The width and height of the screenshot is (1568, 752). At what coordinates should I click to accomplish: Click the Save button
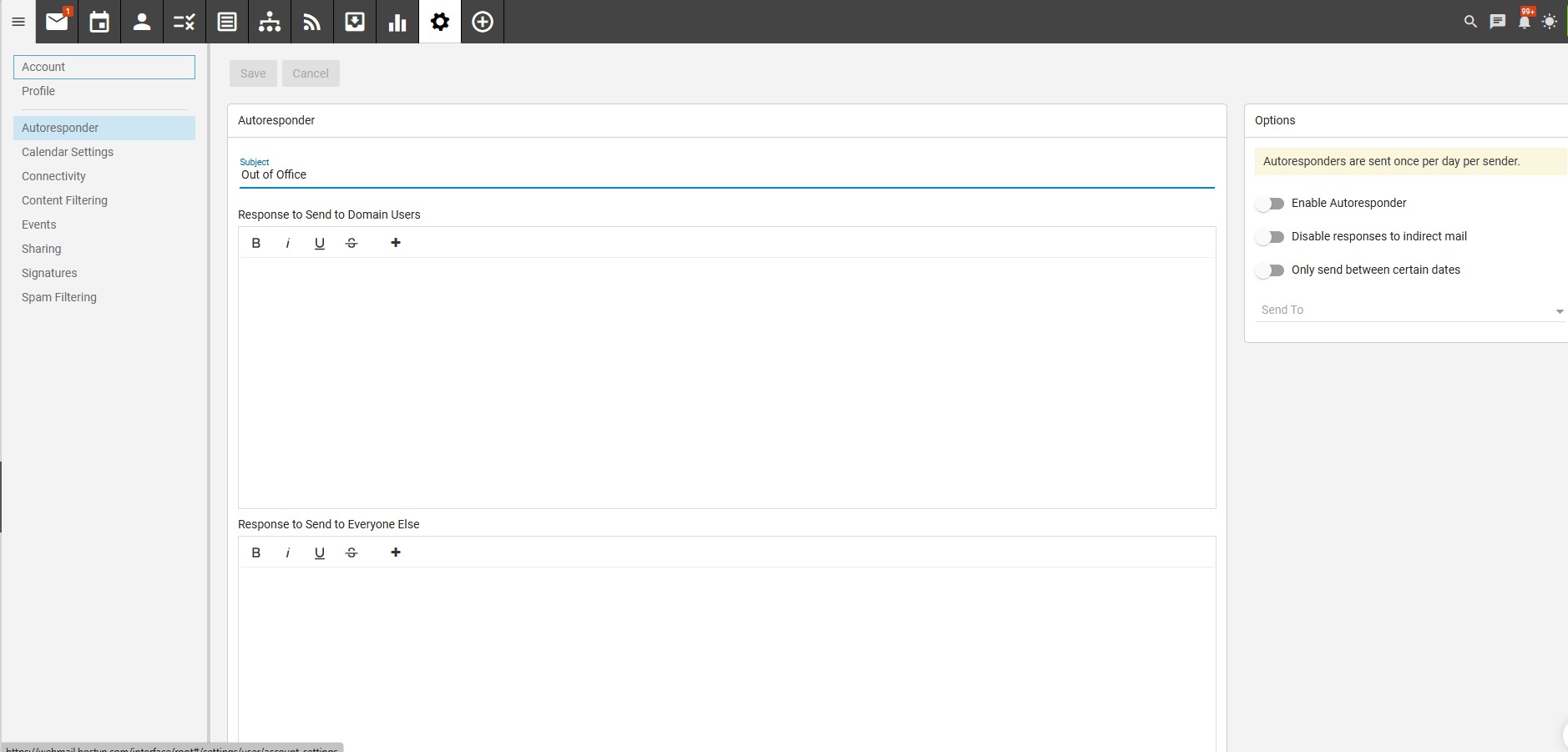click(253, 73)
